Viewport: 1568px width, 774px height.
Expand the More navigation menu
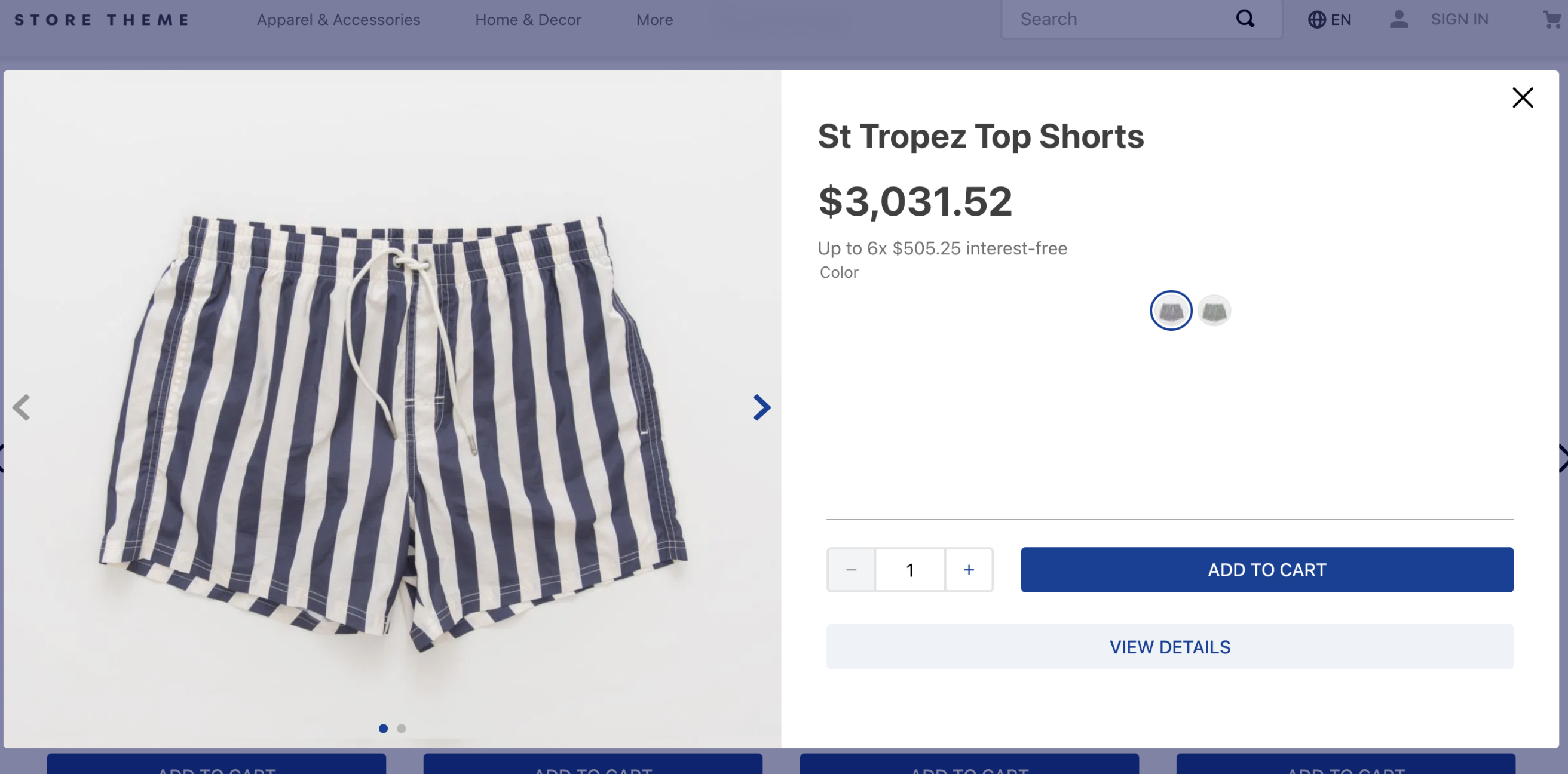654,20
